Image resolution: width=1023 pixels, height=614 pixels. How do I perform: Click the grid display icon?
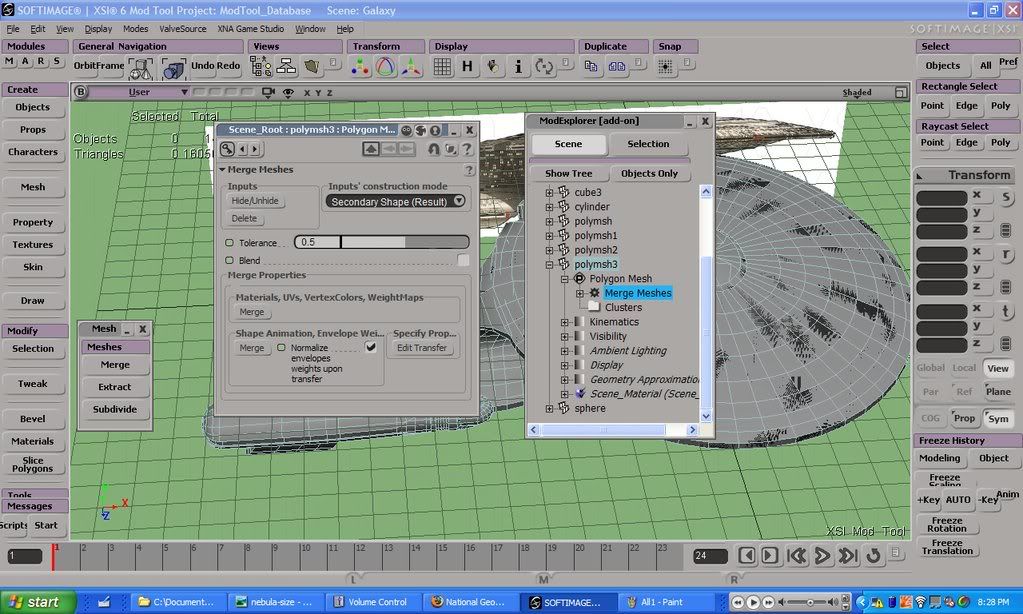(442, 67)
